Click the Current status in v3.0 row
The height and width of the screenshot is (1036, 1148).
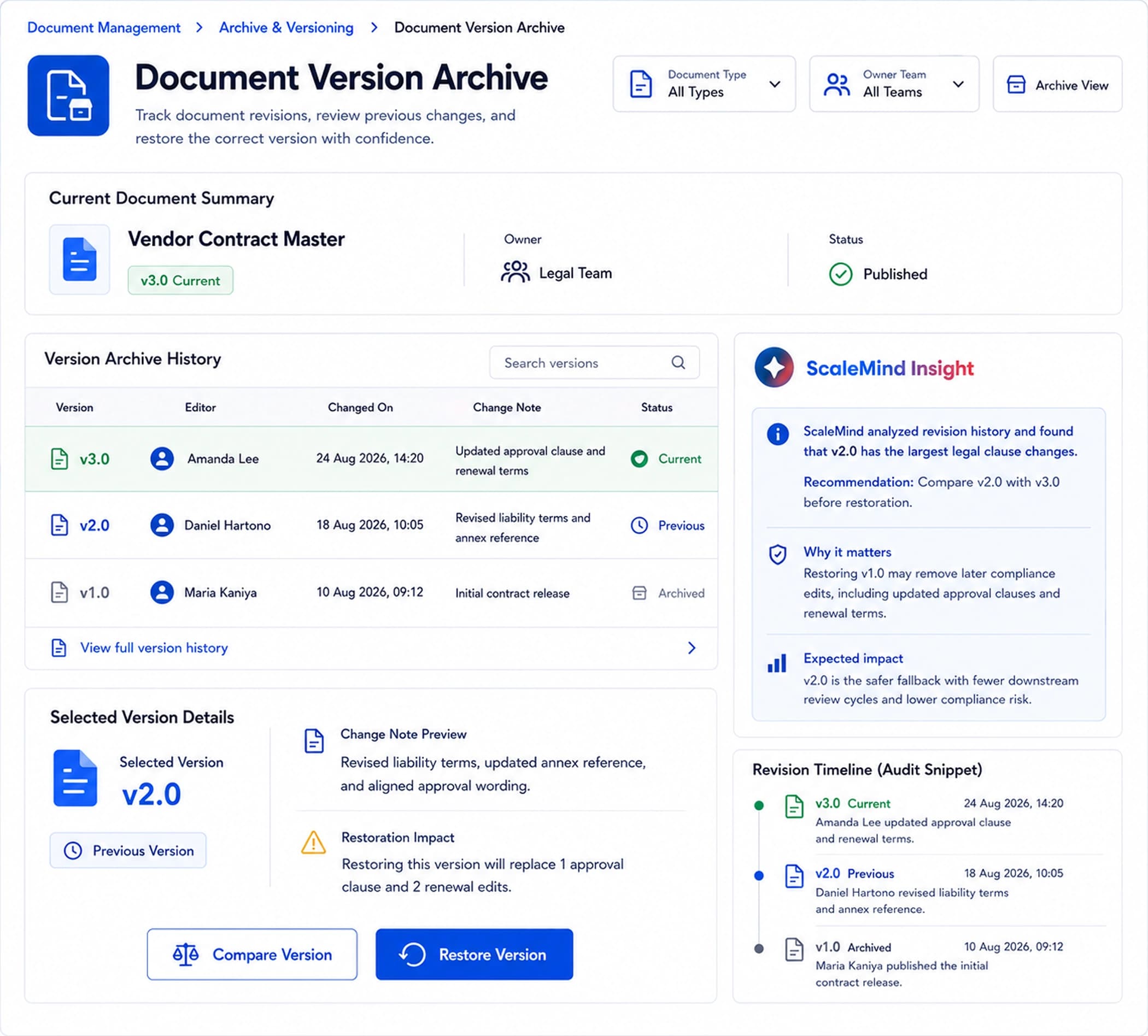[666, 459]
